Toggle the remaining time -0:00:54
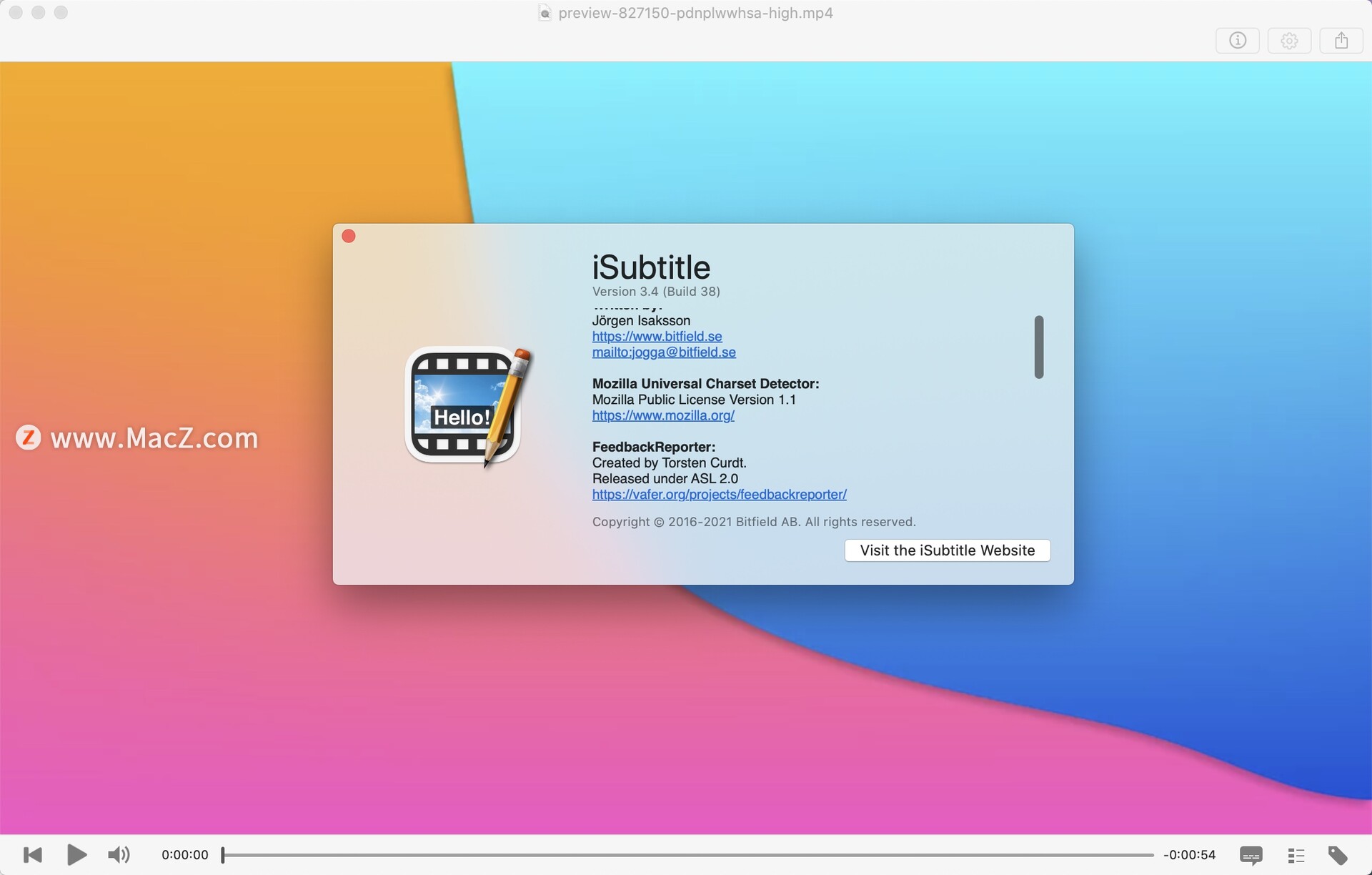 point(1189,854)
